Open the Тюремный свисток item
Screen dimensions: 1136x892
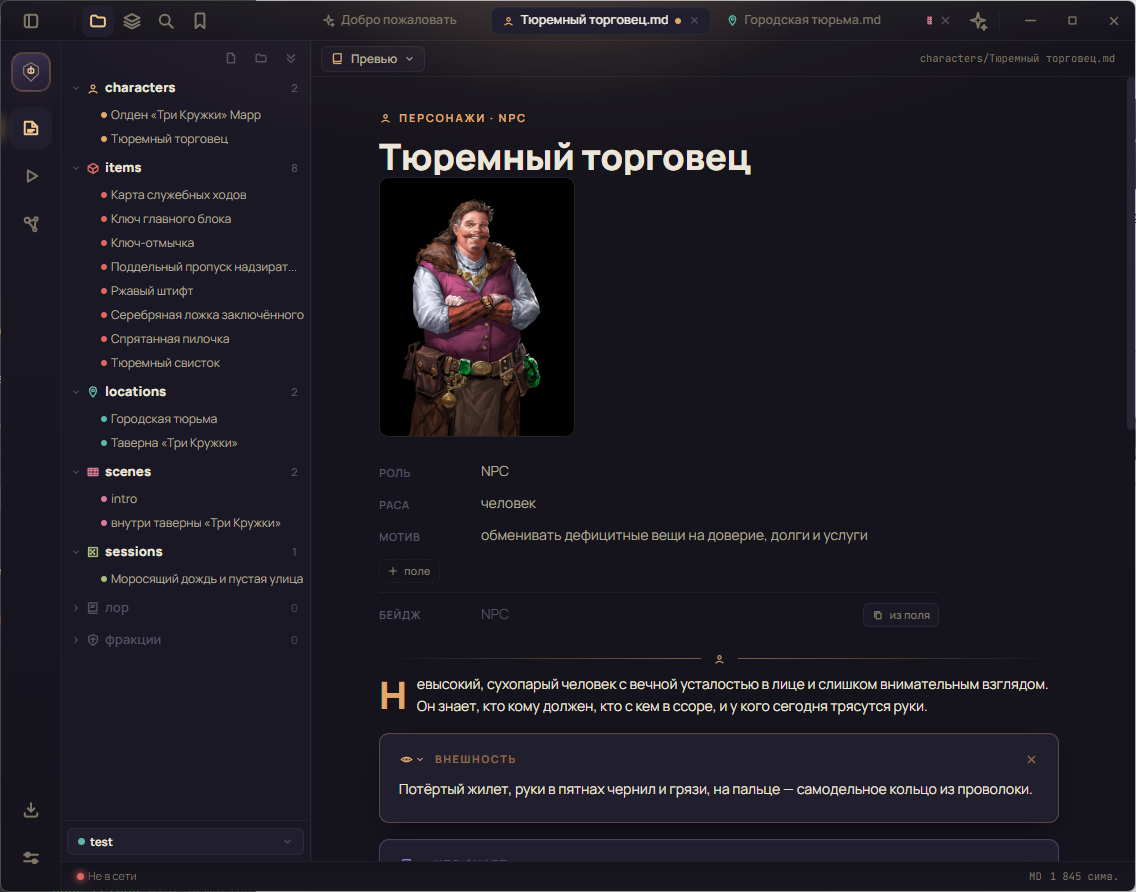tap(165, 362)
